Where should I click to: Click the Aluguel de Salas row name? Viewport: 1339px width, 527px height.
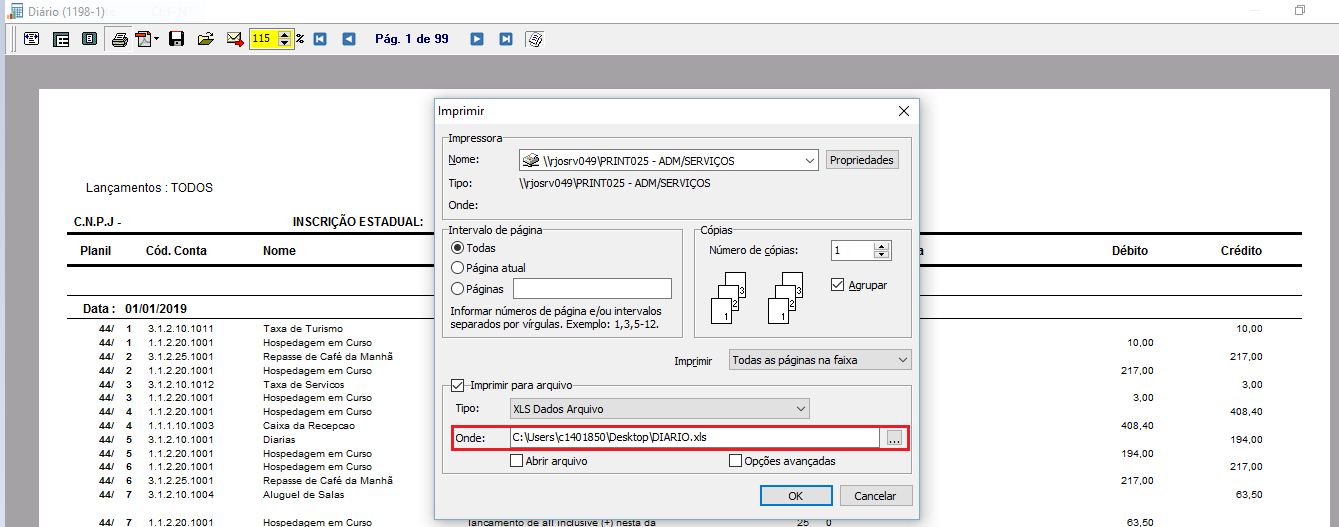[302, 494]
